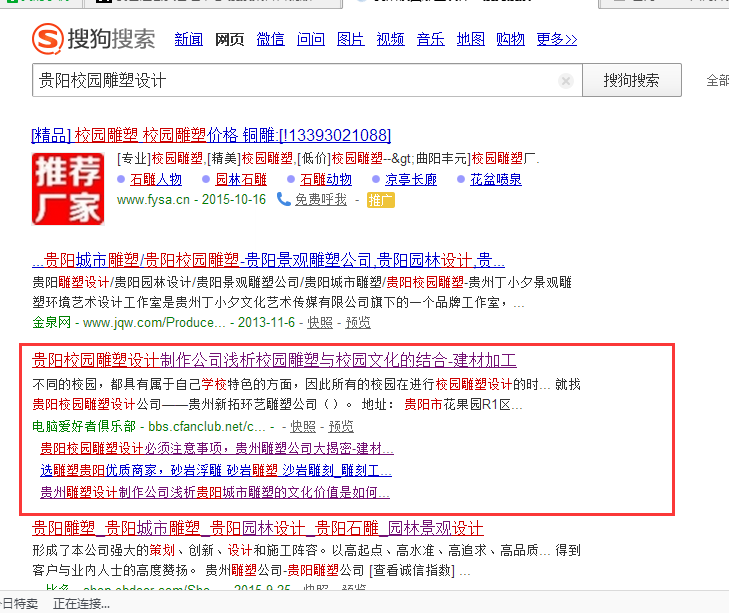Screen dimensions: 729x613
Task: Open the 凉亭长廊 sublink
Action: [411, 180]
